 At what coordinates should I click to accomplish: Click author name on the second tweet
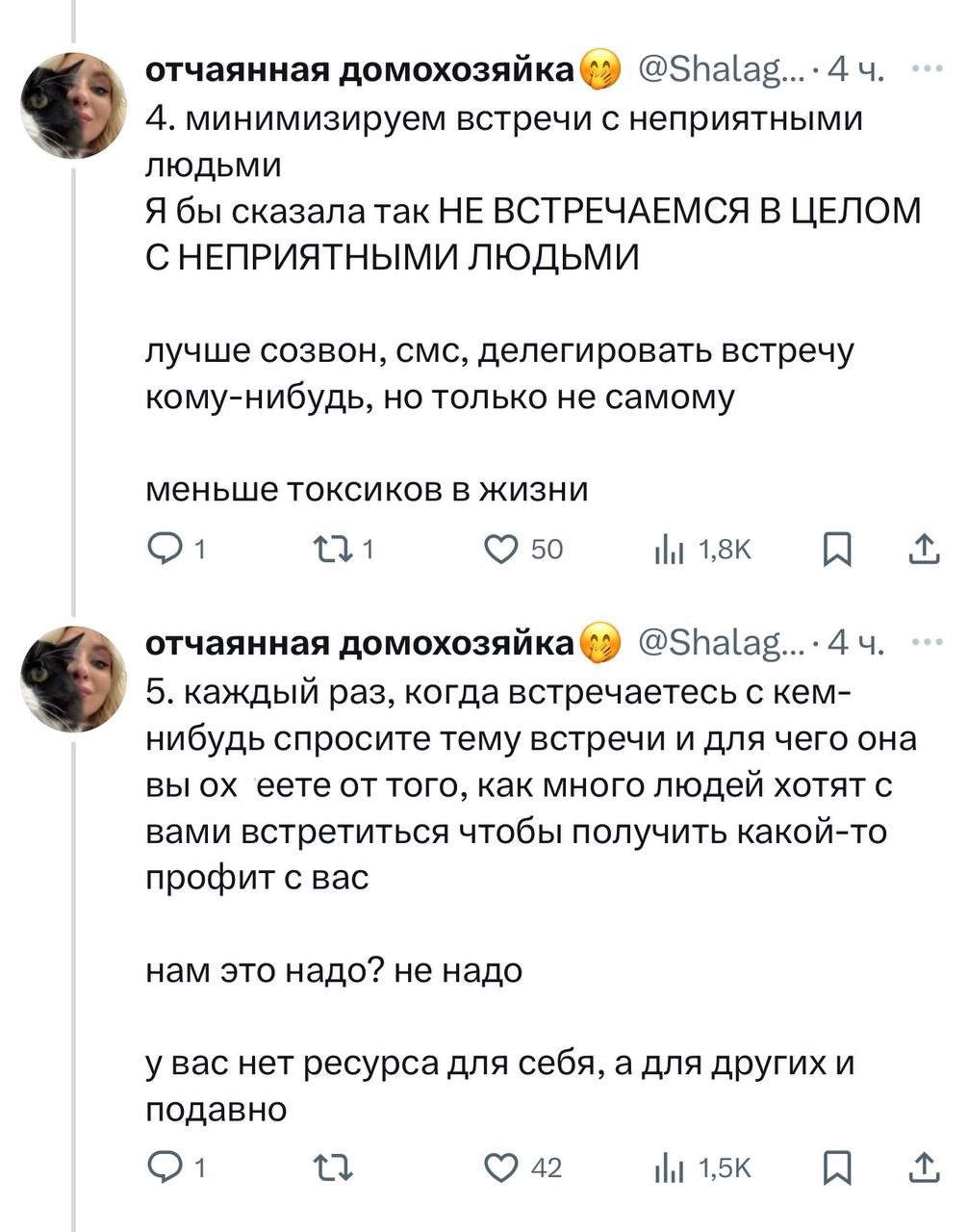pyautogui.click(x=358, y=643)
